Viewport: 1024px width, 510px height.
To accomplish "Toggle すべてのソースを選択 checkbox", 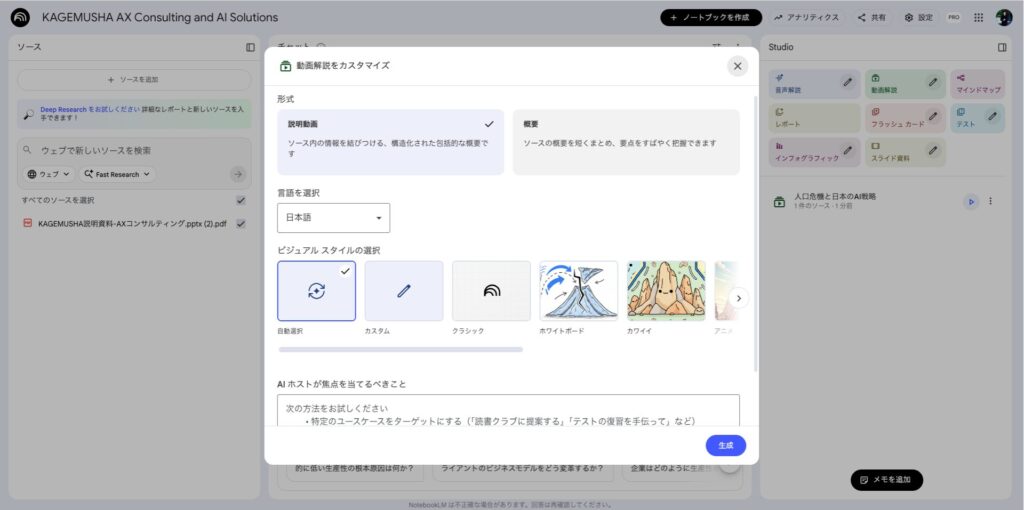I will click(240, 200).
